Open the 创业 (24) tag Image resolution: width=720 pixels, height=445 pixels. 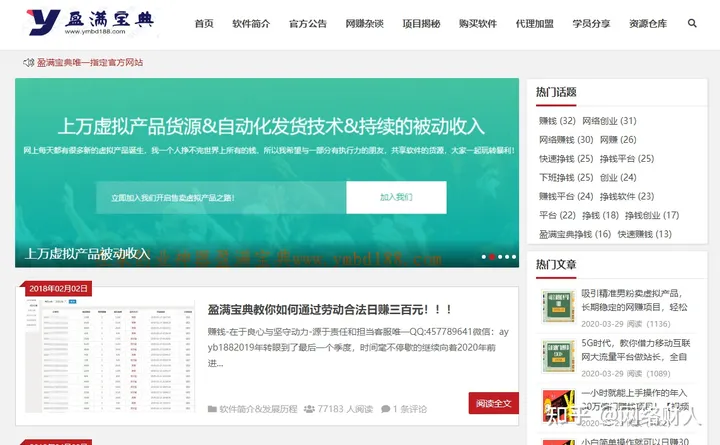coord(618,177)
